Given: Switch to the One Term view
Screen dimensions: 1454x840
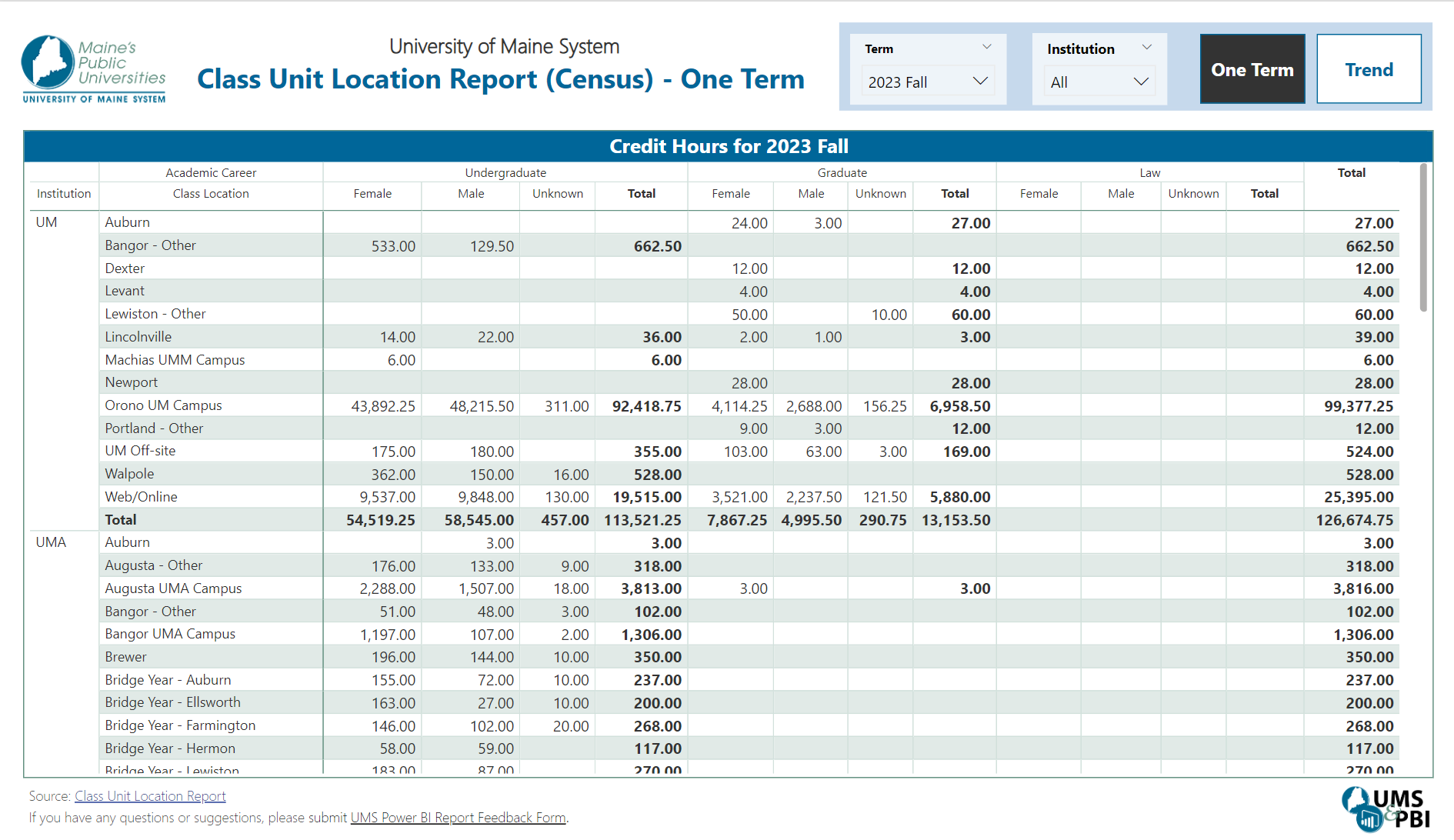Looking at the screenshot, I should (1252, 69).
